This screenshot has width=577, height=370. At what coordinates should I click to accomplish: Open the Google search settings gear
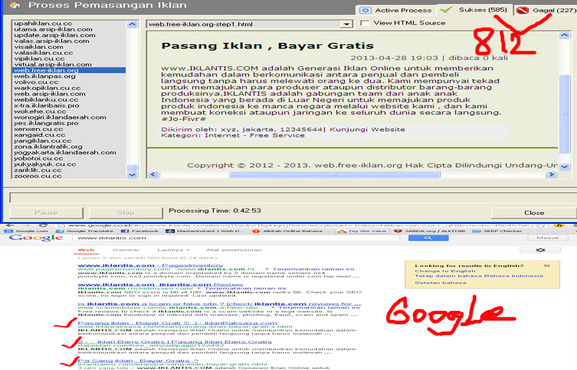tap(540, 250)
